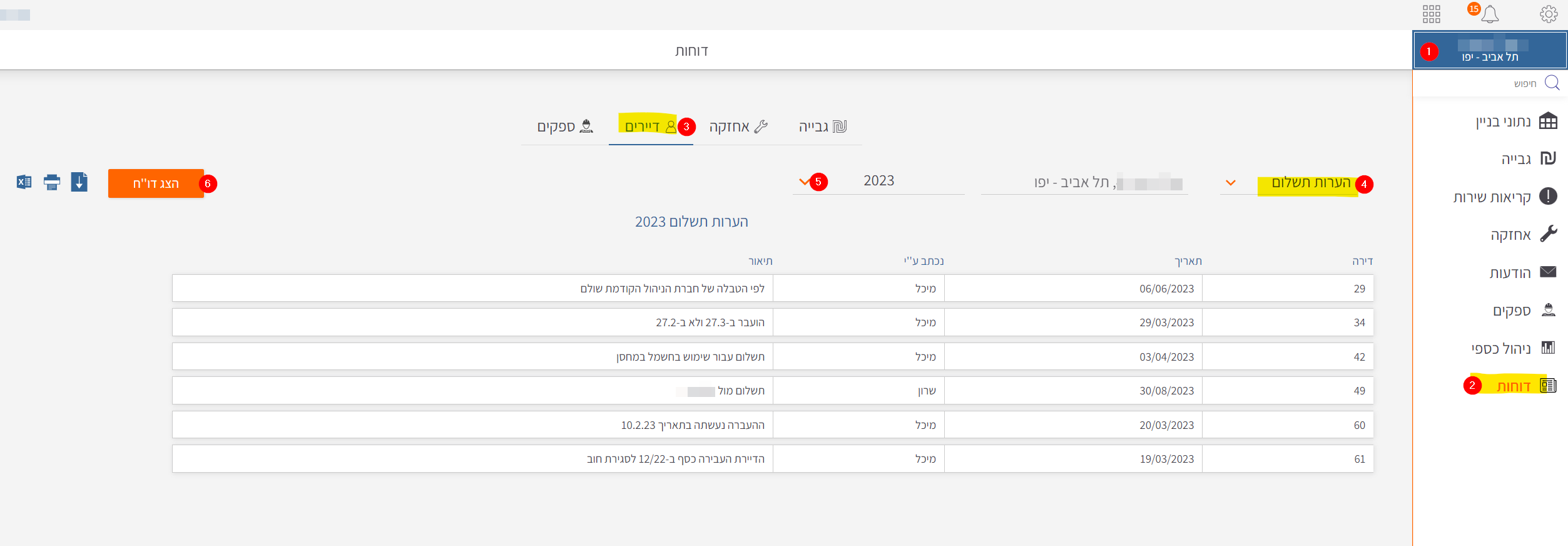
Task: Click the search magnifier icon
Action: coord(1552,83)
